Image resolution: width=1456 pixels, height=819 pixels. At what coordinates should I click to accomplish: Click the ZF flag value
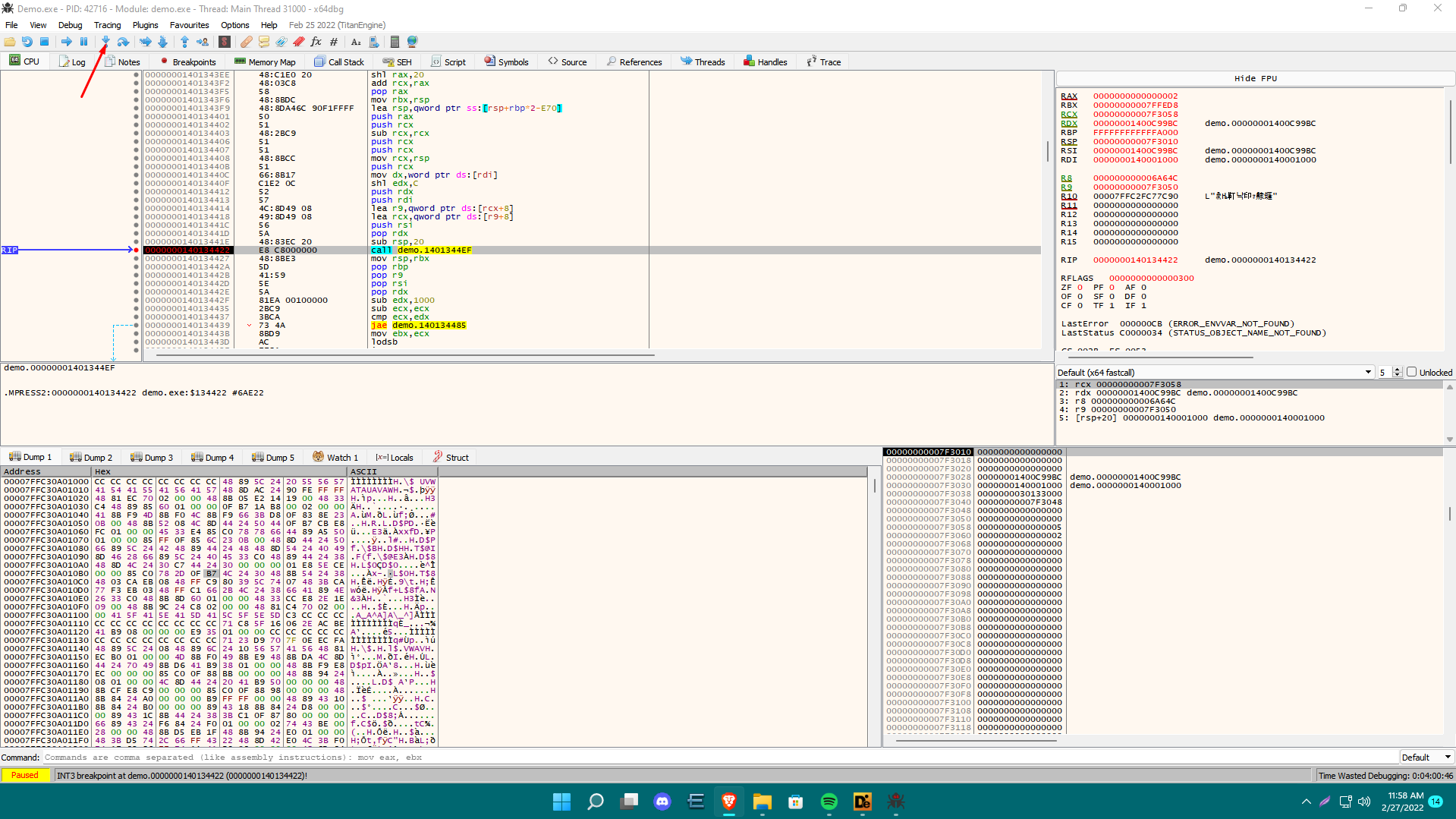1080,288
